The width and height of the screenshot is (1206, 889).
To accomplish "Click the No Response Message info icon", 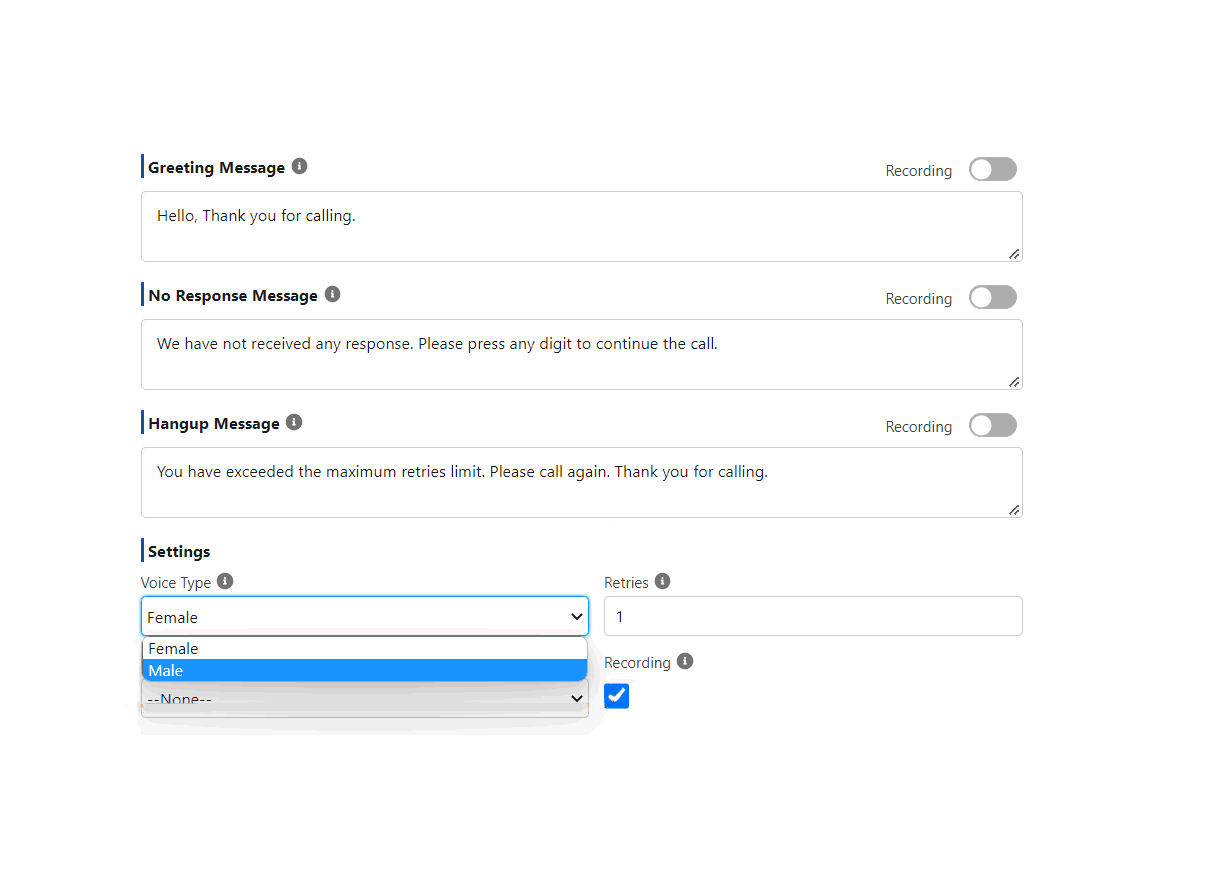I will click(x=333, y=294).
